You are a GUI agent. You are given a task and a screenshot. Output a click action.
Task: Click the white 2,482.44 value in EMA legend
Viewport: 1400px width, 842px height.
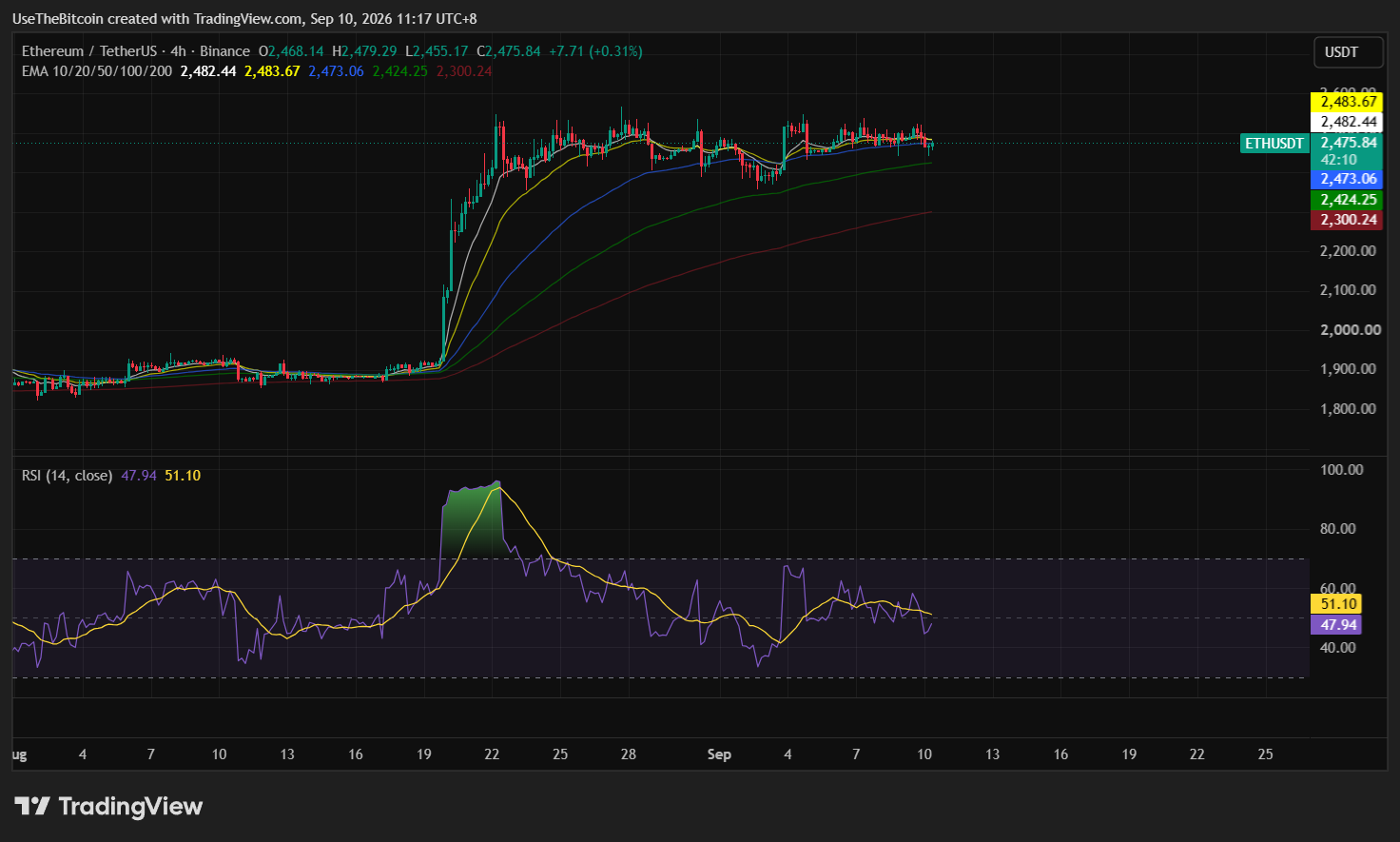(x=208, y=71)
